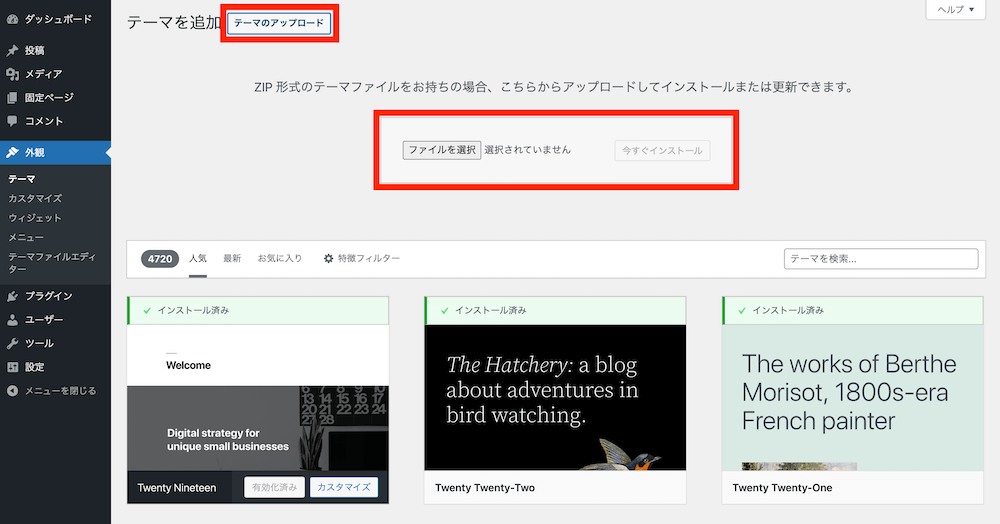Switch to 最新 themes tab

[x=232, y=258]
